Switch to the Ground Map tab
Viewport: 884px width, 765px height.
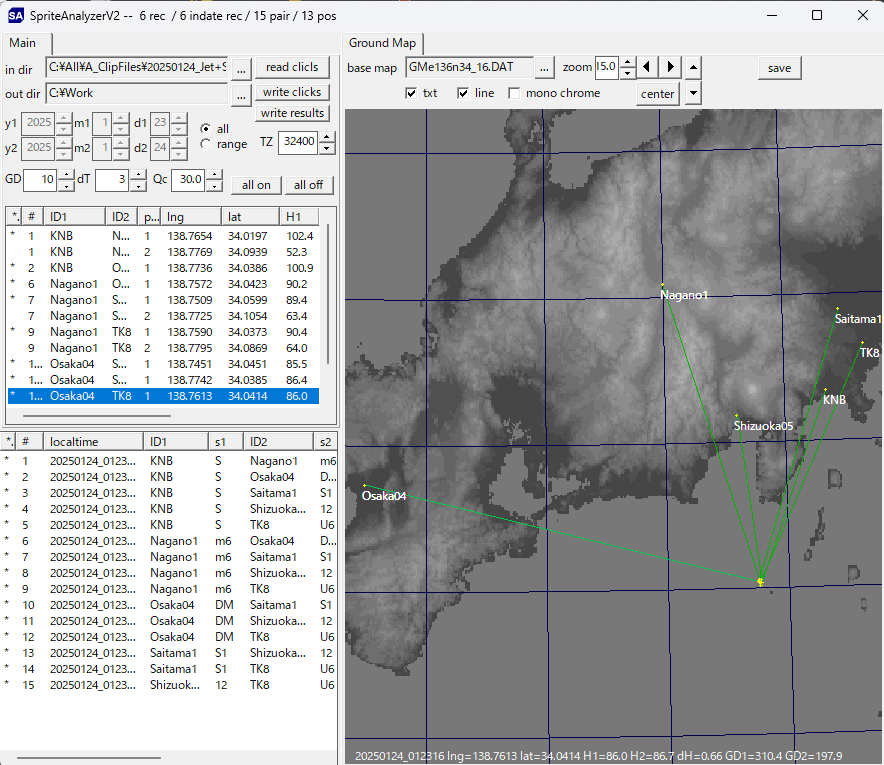pos(381,44)
